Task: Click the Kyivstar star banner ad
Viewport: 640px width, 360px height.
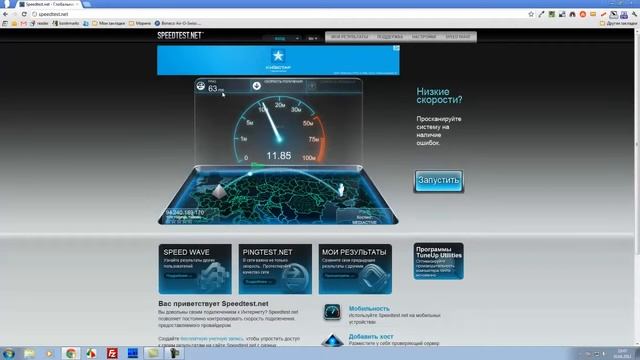Action: tap(278, 60)
